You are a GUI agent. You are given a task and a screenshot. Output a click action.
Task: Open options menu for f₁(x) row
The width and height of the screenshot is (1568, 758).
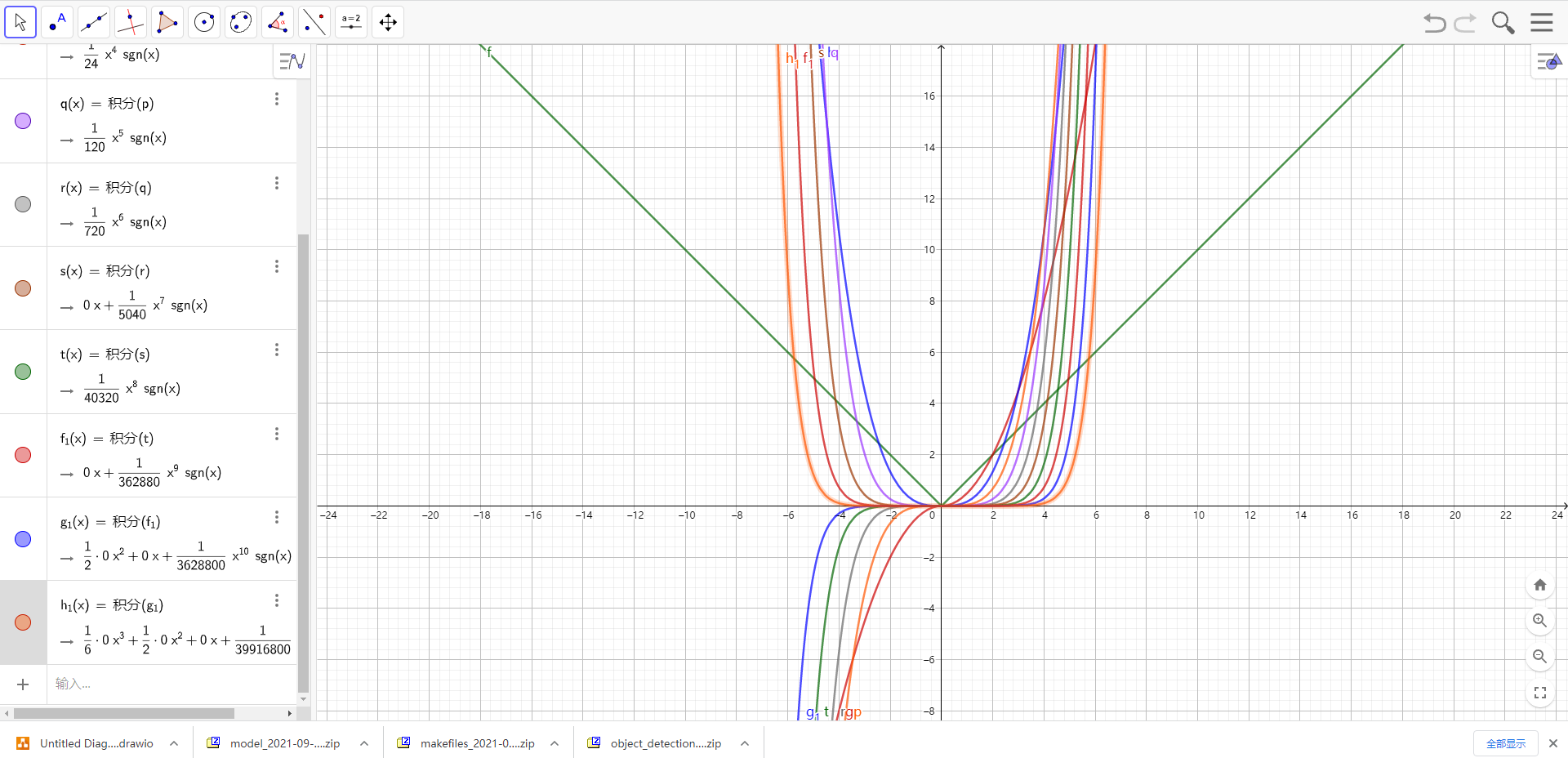[277, 434]
